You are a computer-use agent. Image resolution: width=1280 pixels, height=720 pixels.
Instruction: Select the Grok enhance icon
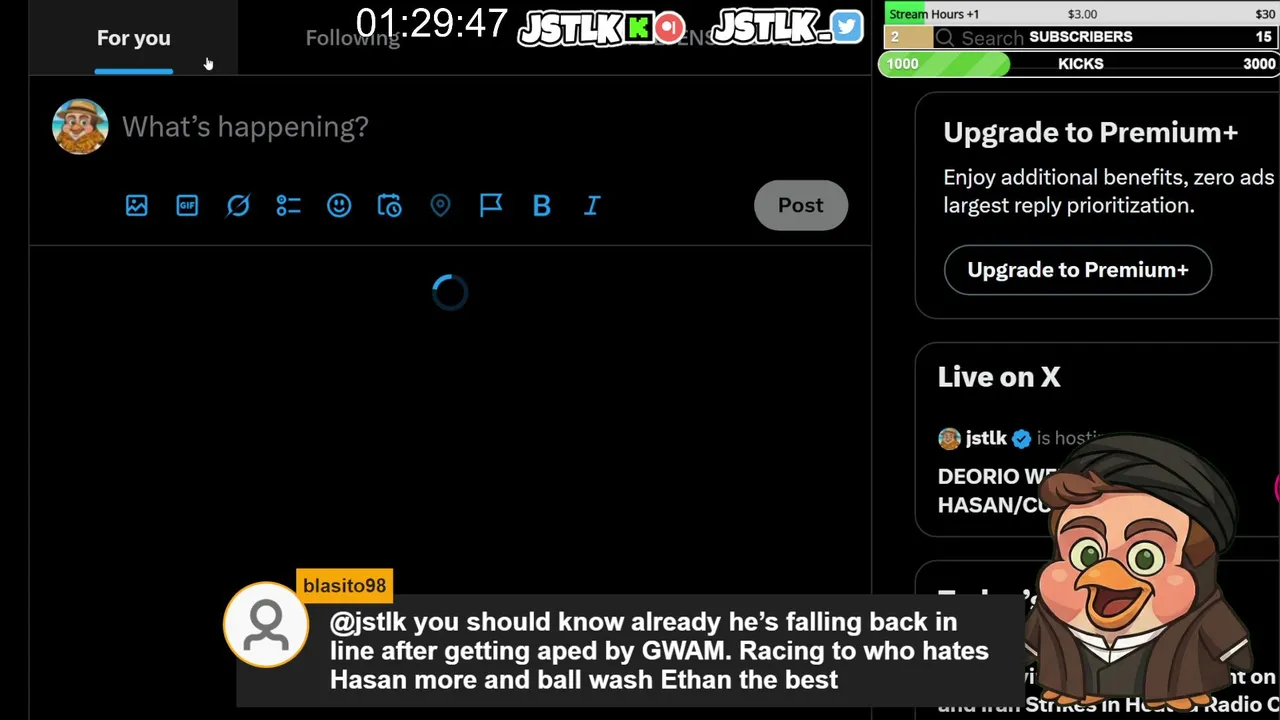[x=238, y=205]
